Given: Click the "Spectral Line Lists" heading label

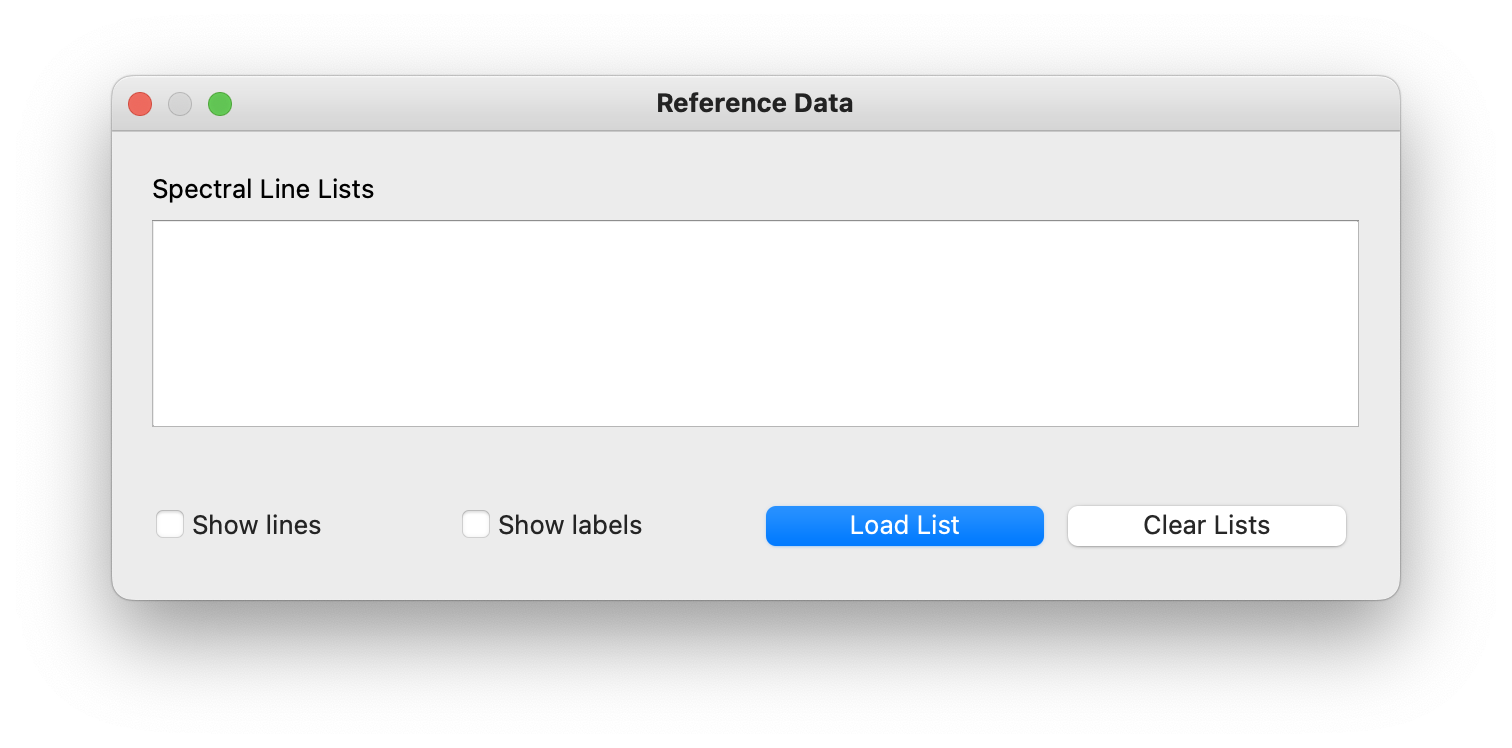Looking at the screenshot, I should (263, 189).
